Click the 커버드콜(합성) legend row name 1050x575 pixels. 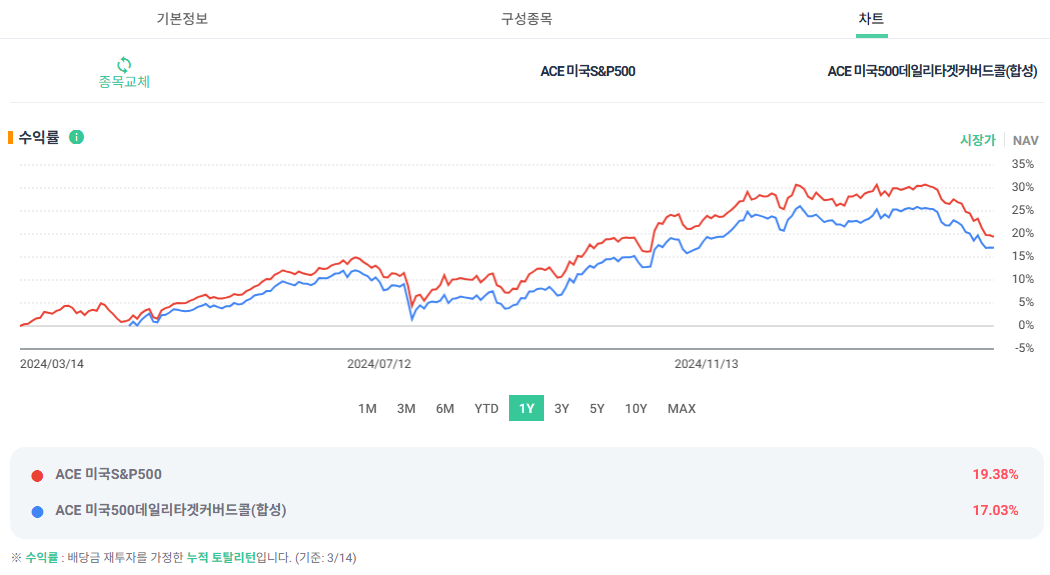[171, 510]
